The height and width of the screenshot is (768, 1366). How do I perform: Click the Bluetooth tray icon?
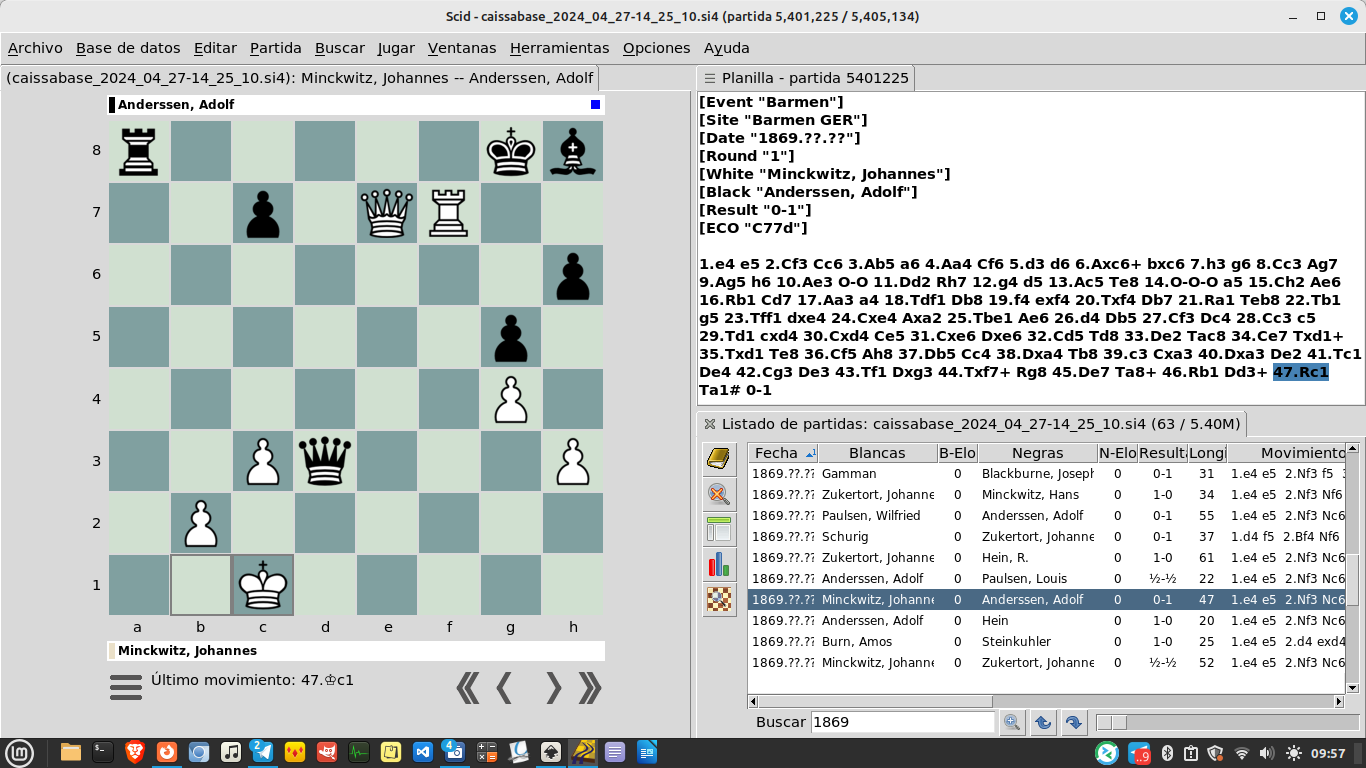coord(1166,753)
